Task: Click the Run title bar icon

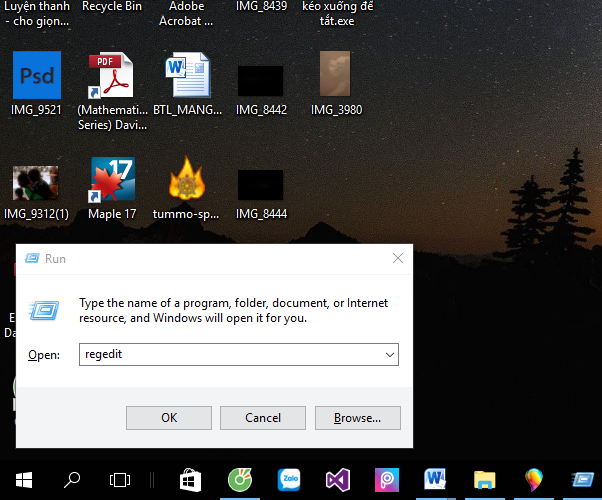Action: coord(32,258)
